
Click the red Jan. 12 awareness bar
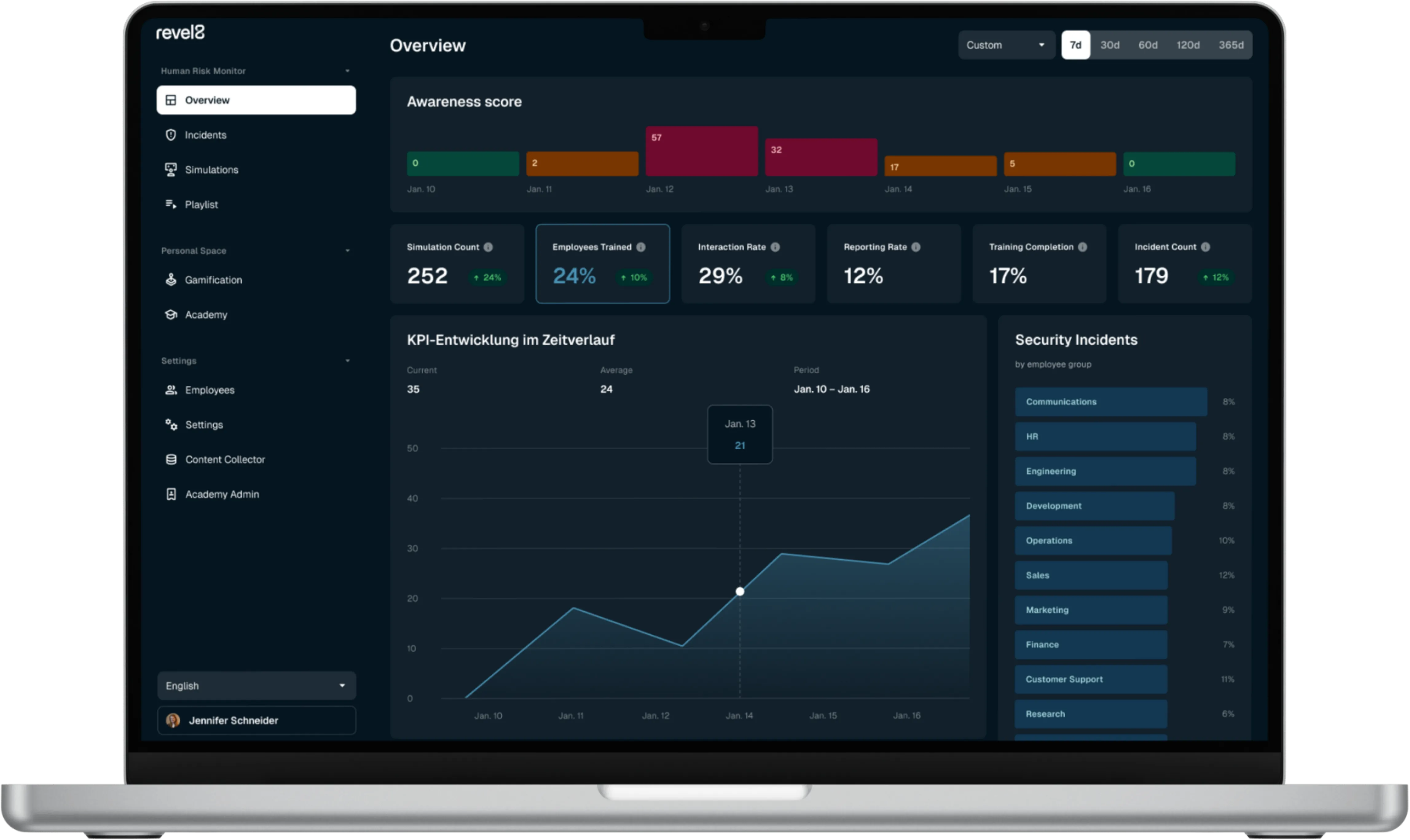click(x=701, y=152)
